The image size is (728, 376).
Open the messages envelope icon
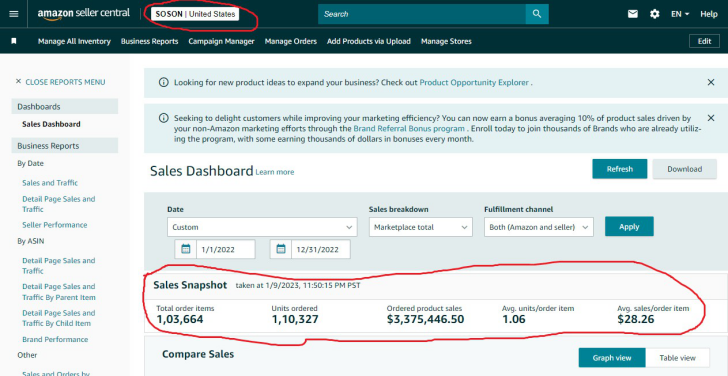coord(633,14)
